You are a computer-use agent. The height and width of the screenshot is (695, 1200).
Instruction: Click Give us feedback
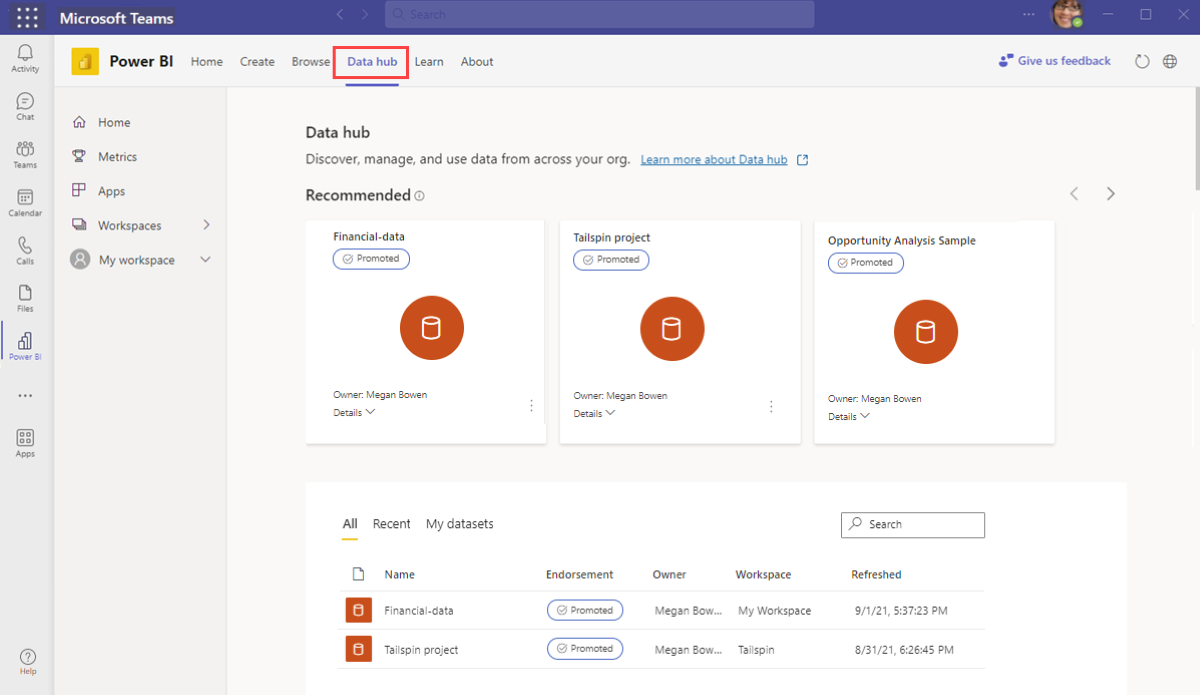pyautogui.click(x=1062, y=61)
